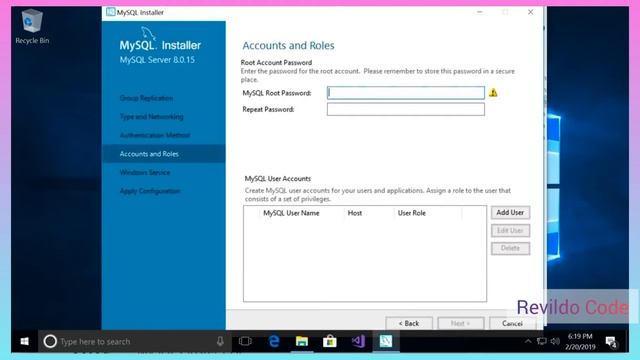
Task: Click the password warning triangle icon
Action: pos(493,93)
